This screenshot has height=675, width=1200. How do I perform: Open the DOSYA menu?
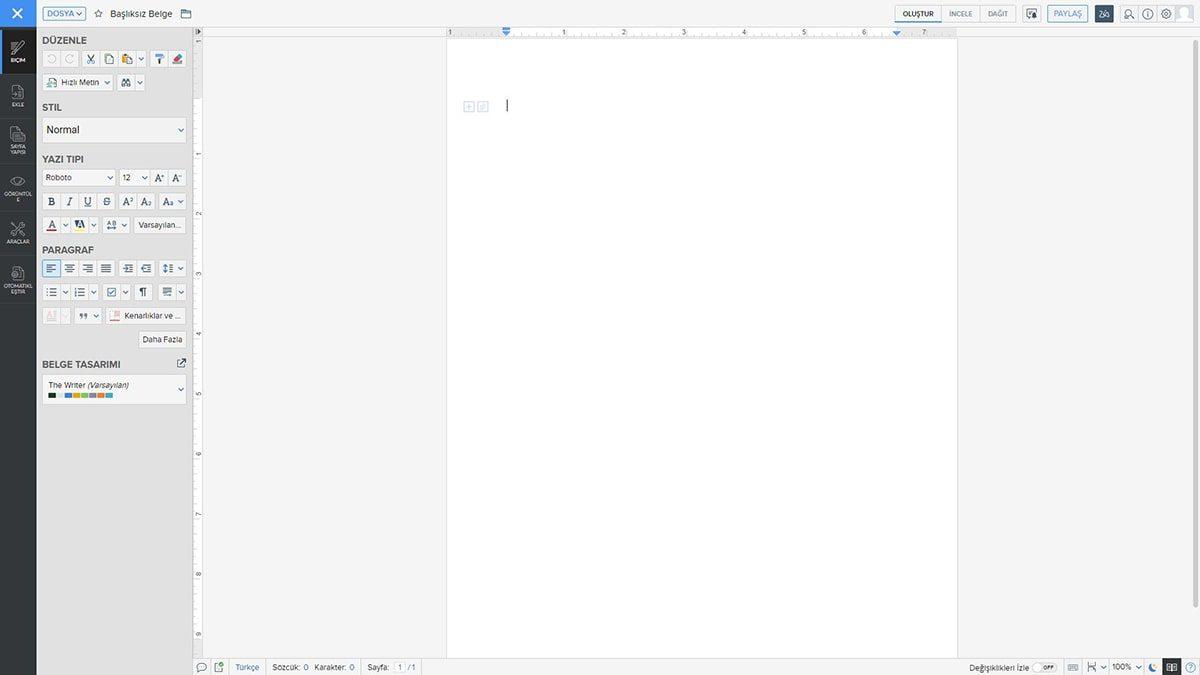click(x=64, y=12)
